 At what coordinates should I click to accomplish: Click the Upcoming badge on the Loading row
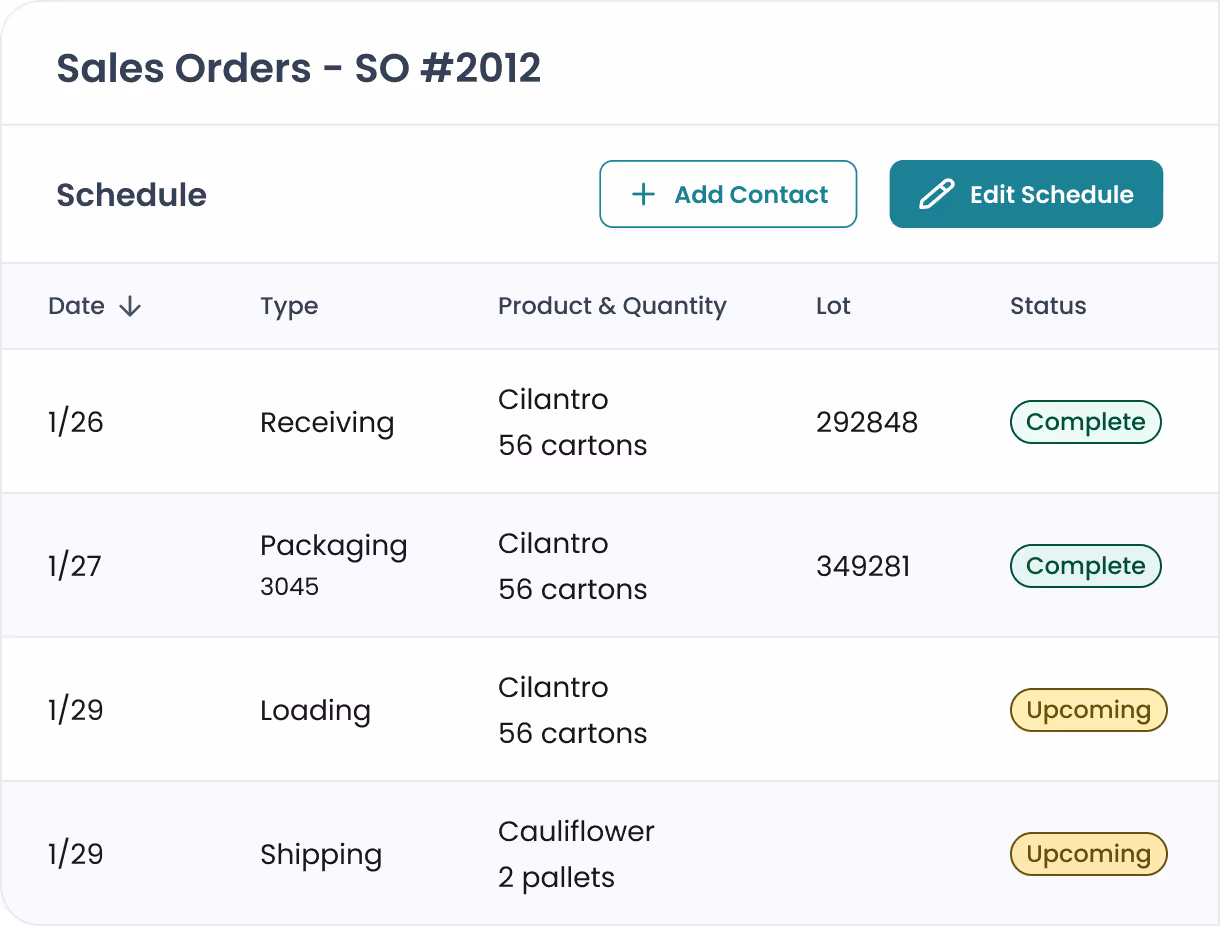pyautogui.click(x=1088, y=710)
